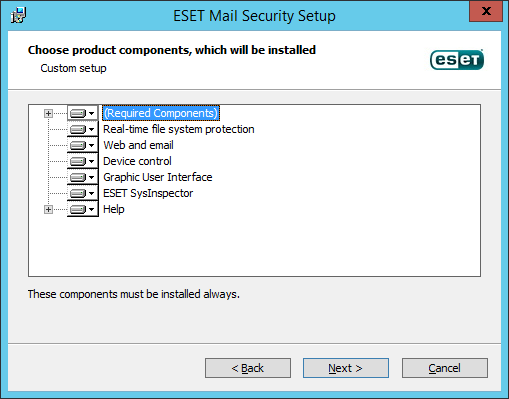Go to the next setup step
This screenshot has height=399, width=509.
(x=346, y=368)
